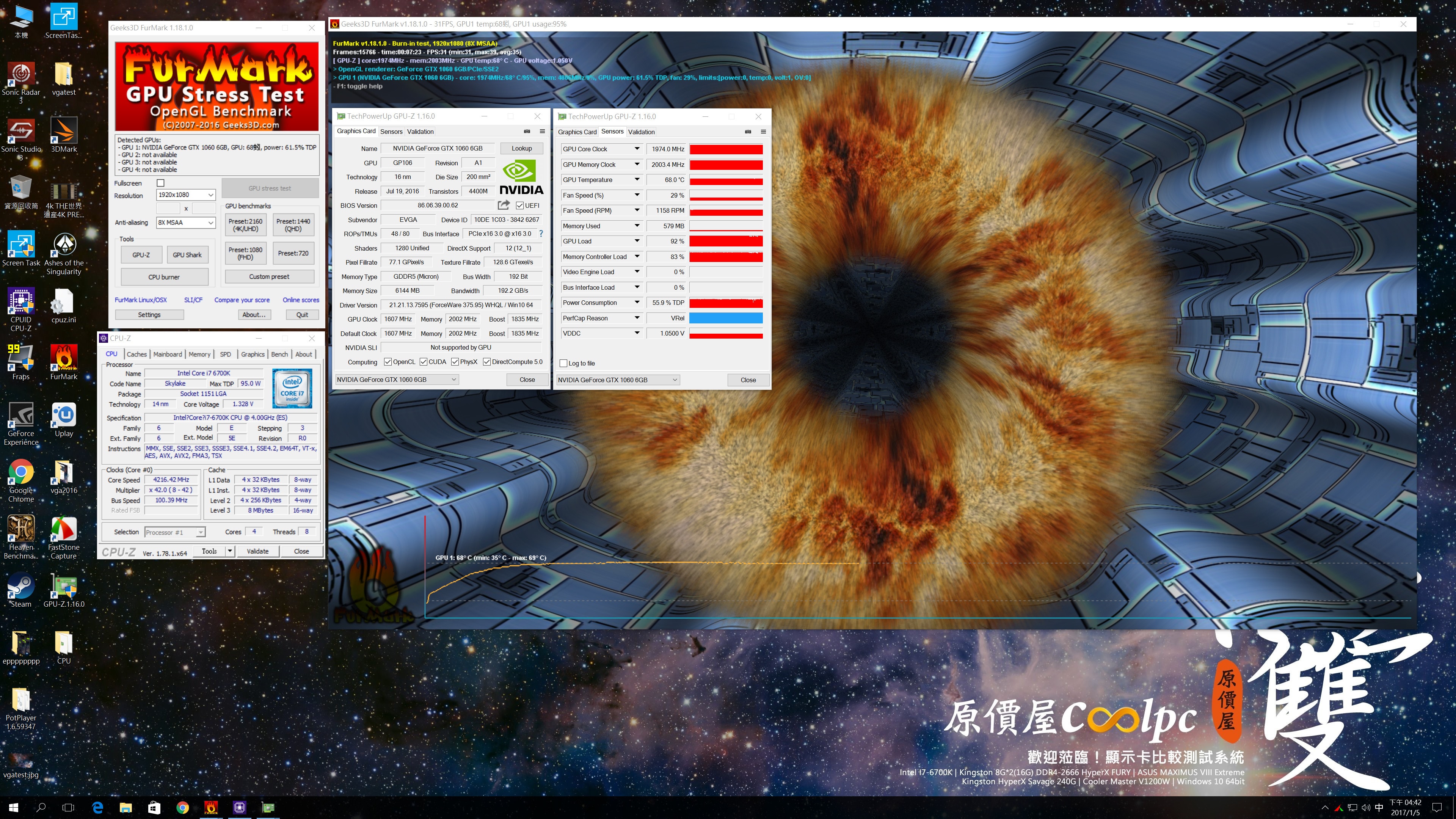Open the Heaven Benchmark desktop icon
This screenshot has width=1456, height=819.
(x=21, y=537)
